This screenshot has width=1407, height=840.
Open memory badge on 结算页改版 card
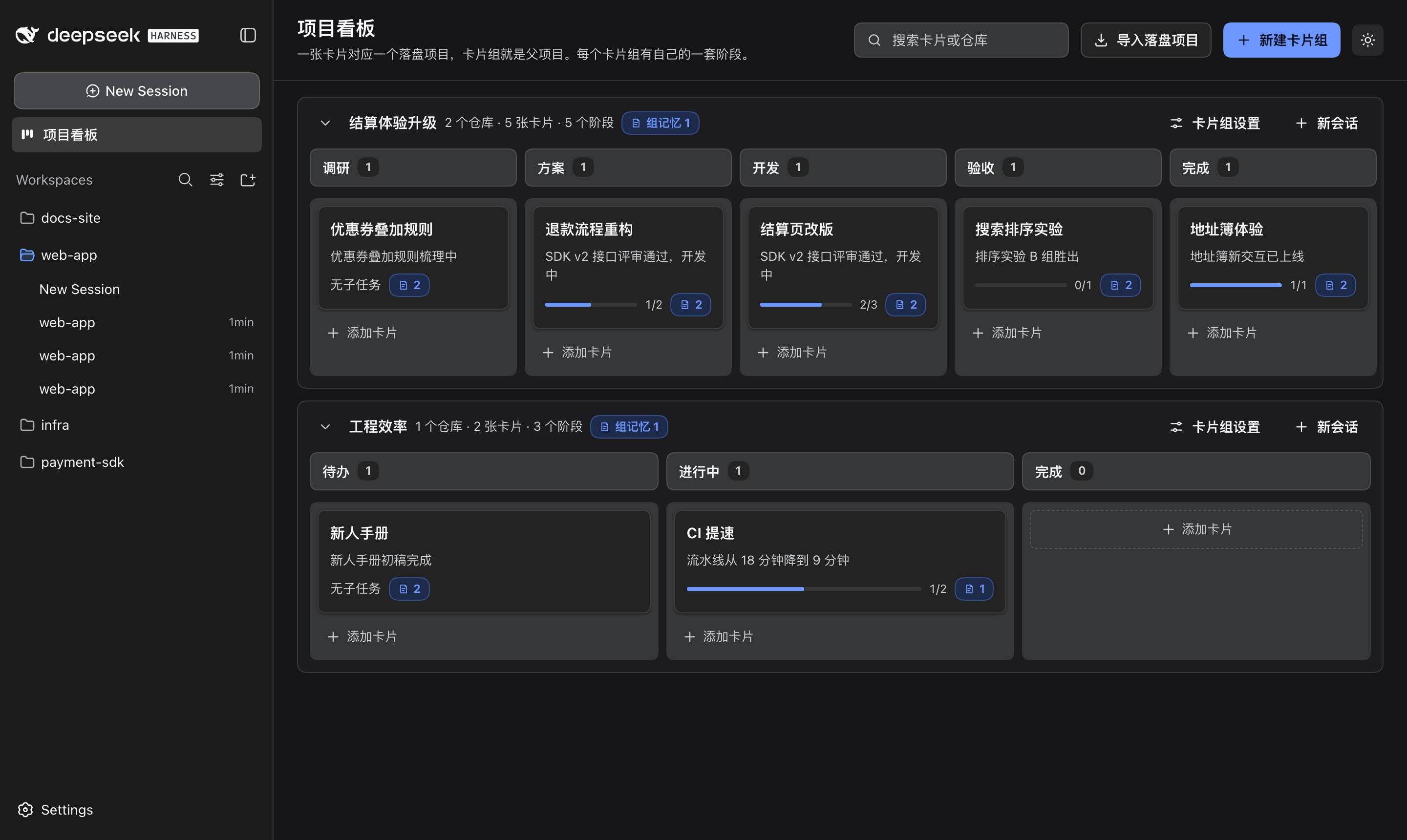(x=905, y=305)
